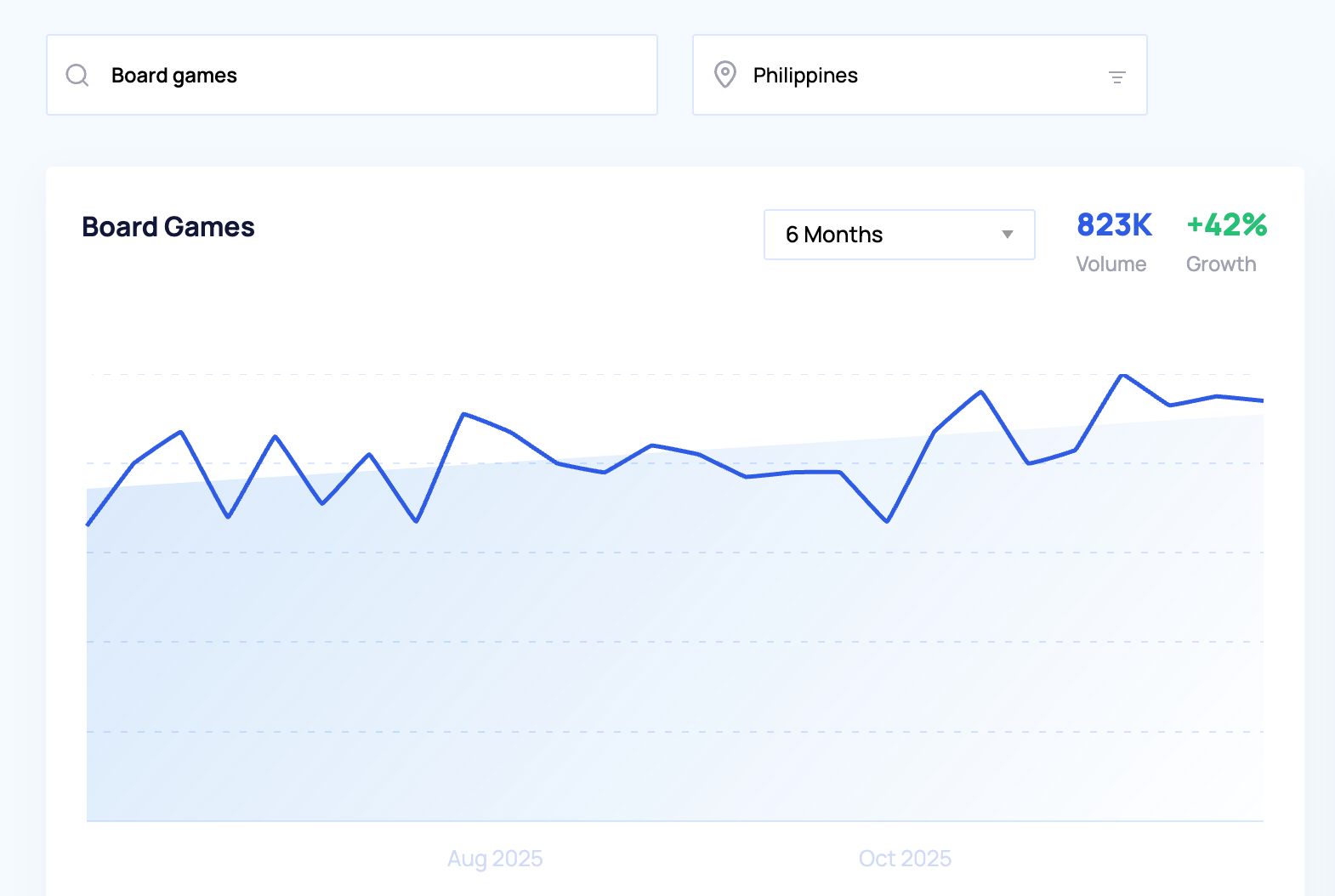Click the chart's bottom x-axis baseline
Image resolution: width=1335 pixels, height=896 pixels.
[x=674, y=821]
